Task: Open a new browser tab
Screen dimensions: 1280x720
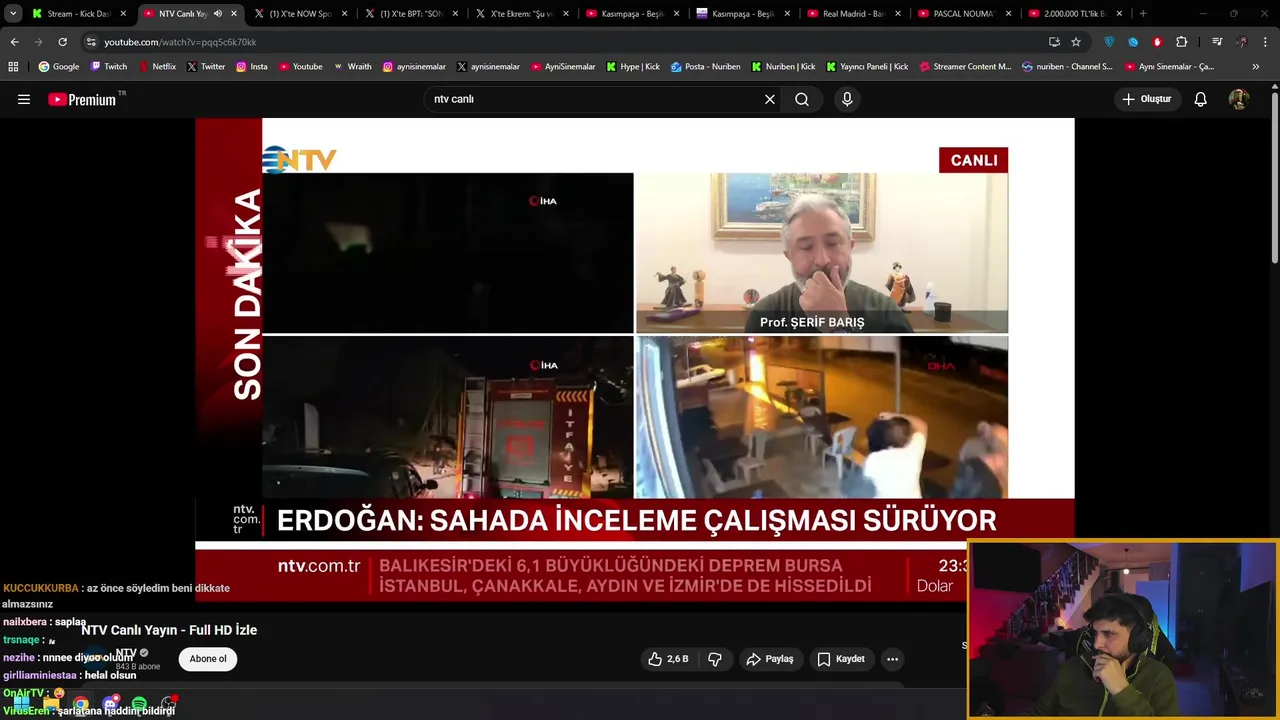Action: point(1143,13)
